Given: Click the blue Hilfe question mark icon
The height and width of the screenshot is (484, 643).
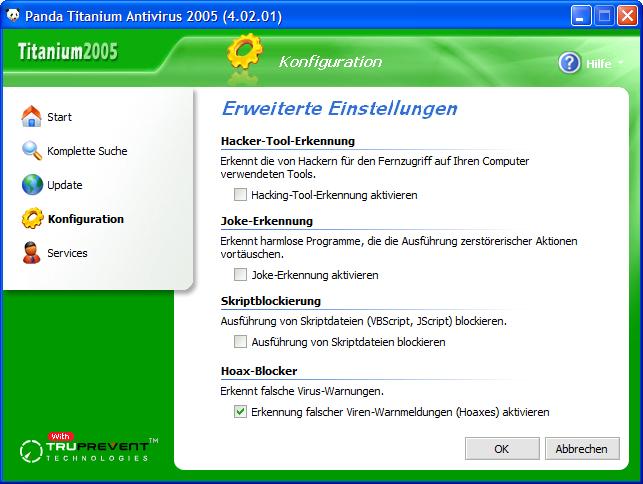Looking at the screenshot, I should pyautogui.click(x=569, y=63).
